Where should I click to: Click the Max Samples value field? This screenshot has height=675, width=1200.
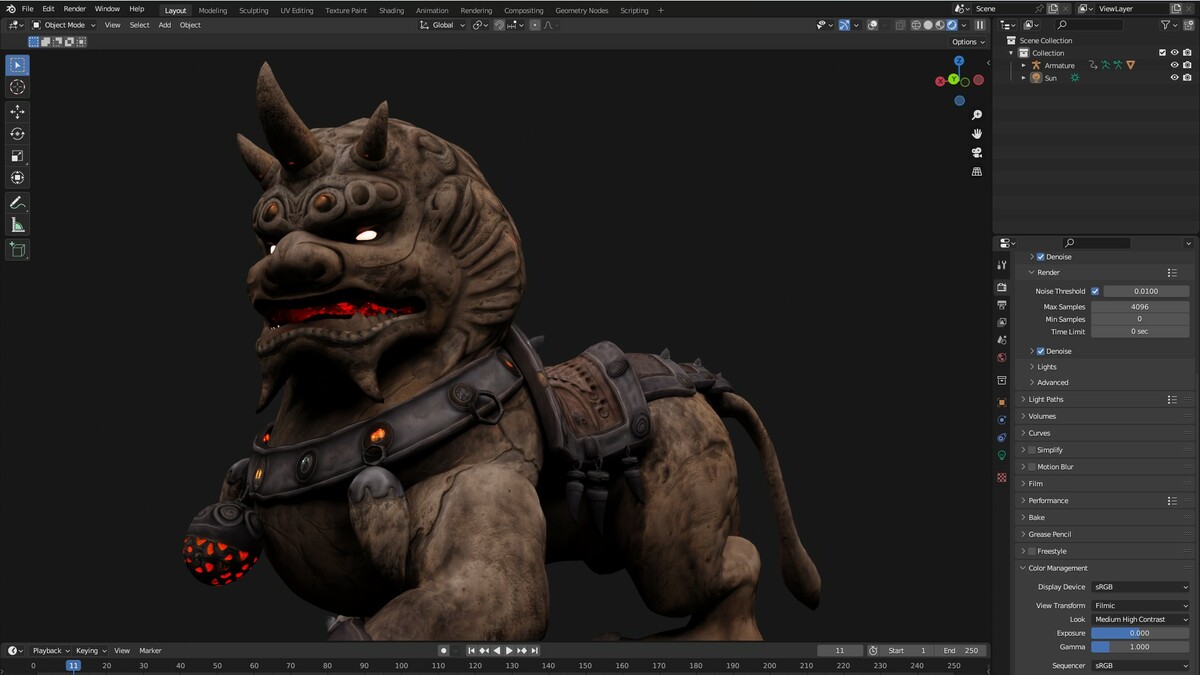pos(1140,307)
